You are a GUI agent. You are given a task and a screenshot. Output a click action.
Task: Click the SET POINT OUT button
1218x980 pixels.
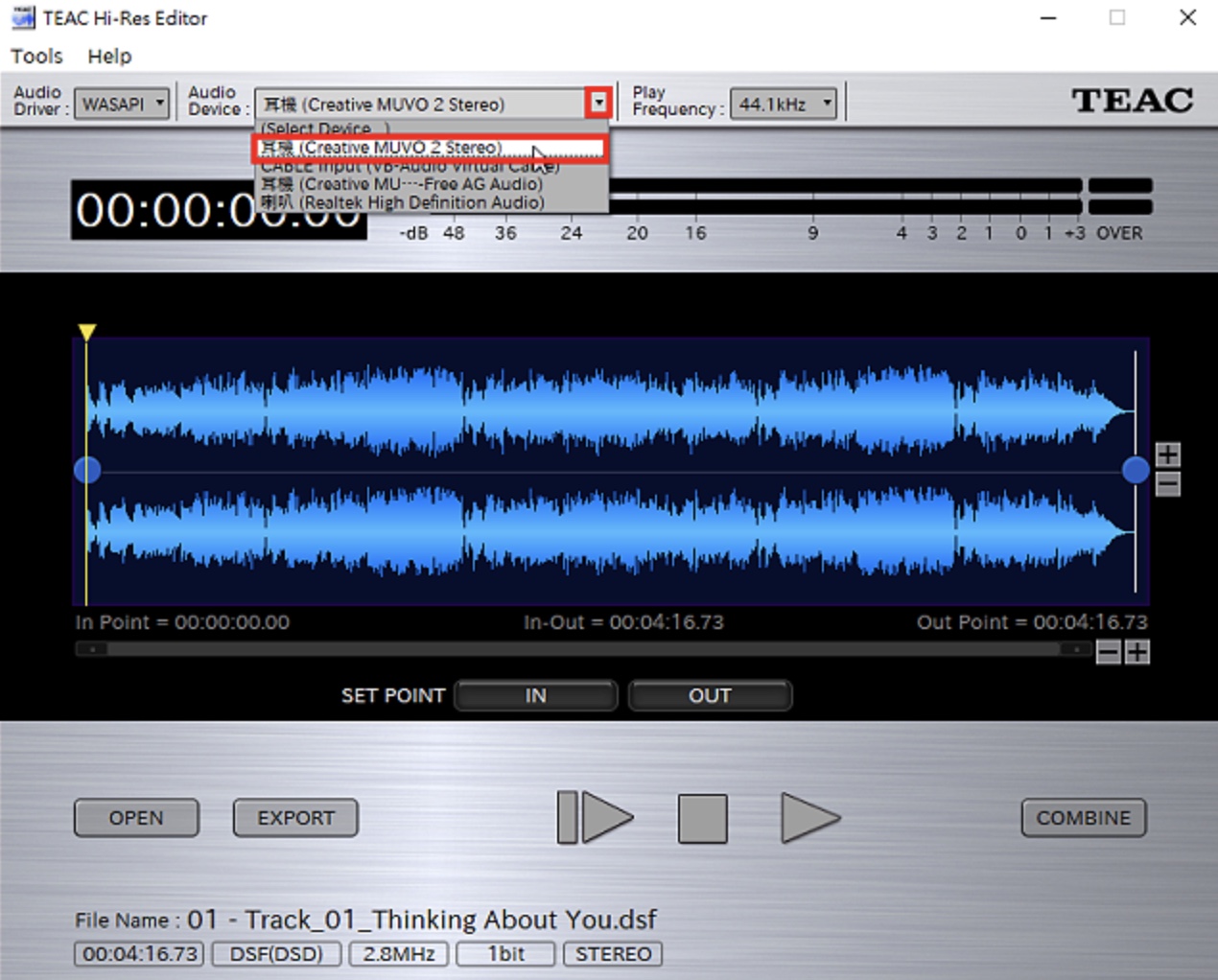point(710,695)
